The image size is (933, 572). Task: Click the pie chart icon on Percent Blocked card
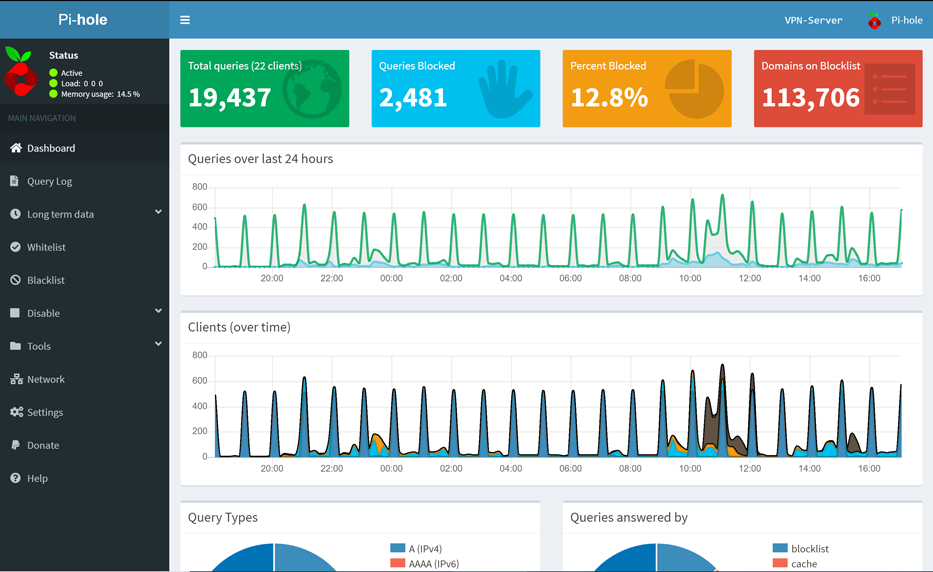pos(694,89)
